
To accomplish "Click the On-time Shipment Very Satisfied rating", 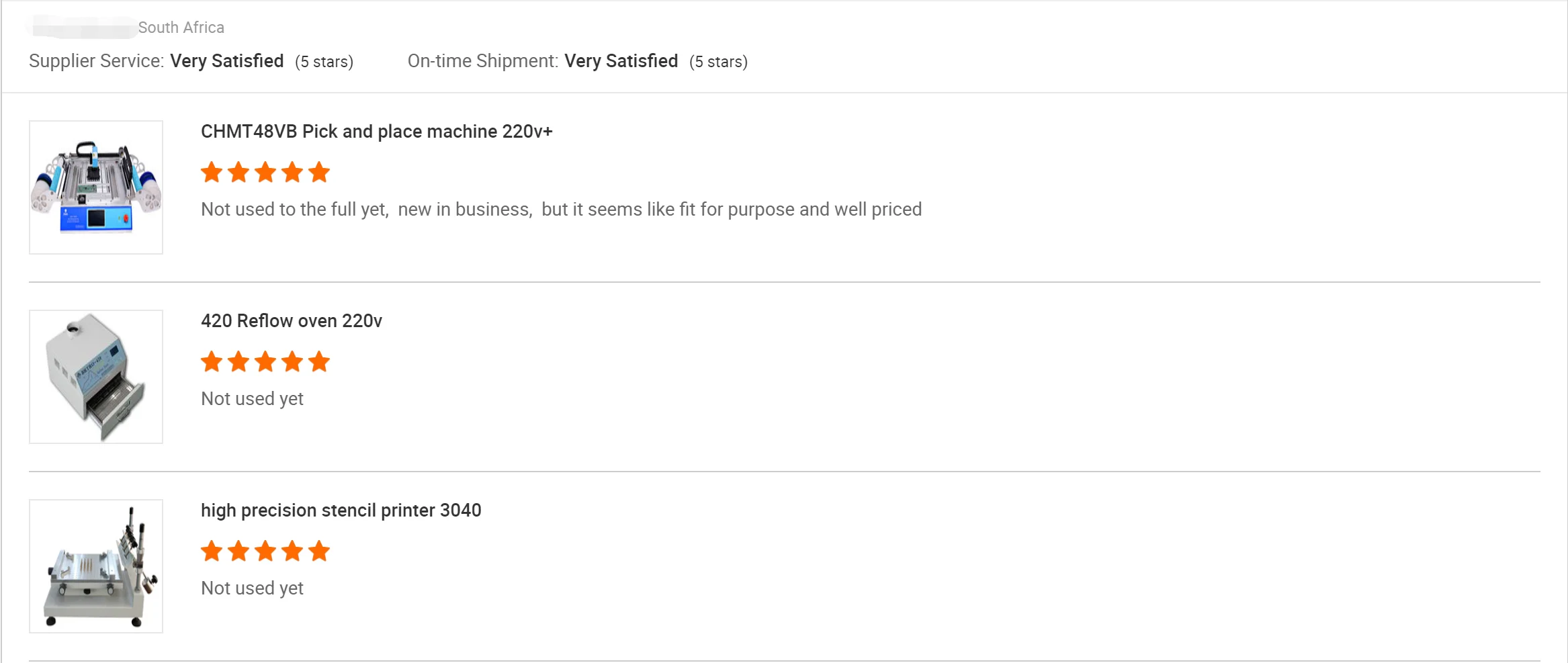I will tap(621, 61).
